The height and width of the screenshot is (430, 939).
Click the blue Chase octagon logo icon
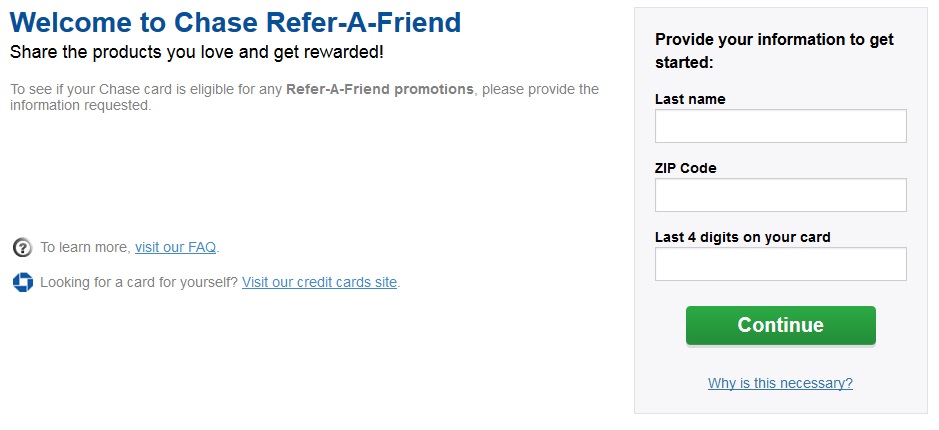pyautogui.click(x=22, y=282)
